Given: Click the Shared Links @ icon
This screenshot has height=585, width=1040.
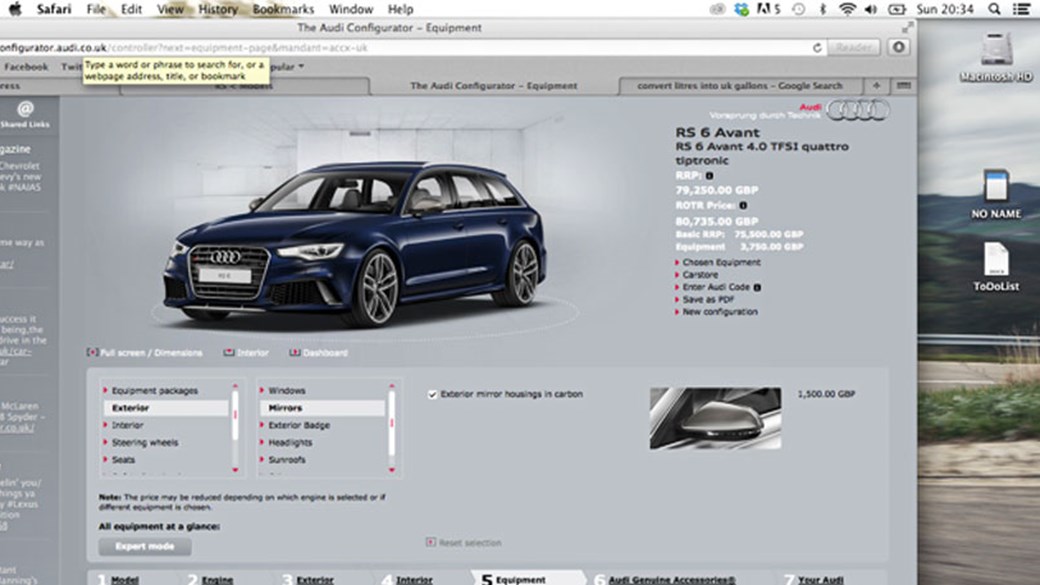Looking at the screenshot, I should point(25,109).
